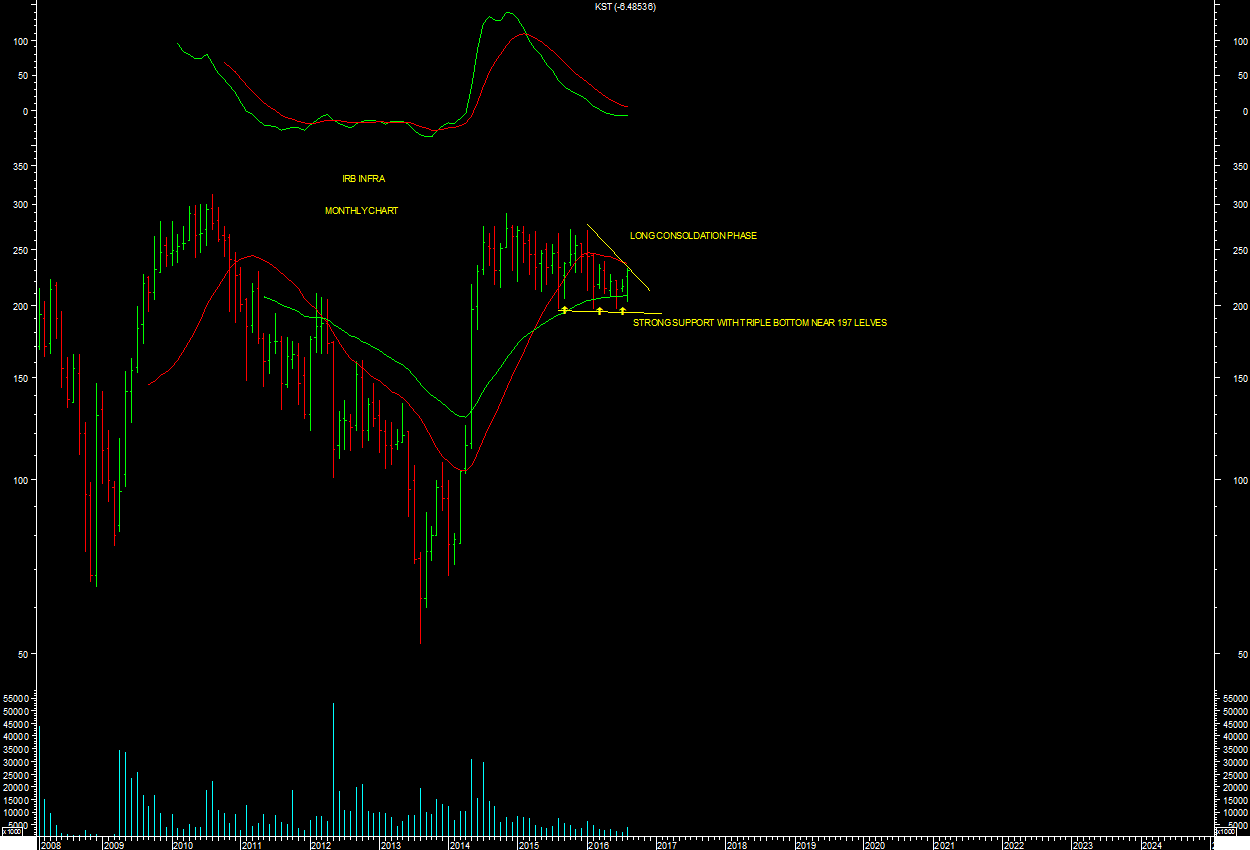1250x850 pixels.
Task: Click the 2020 label on the time axis
Action: point(874,845)
